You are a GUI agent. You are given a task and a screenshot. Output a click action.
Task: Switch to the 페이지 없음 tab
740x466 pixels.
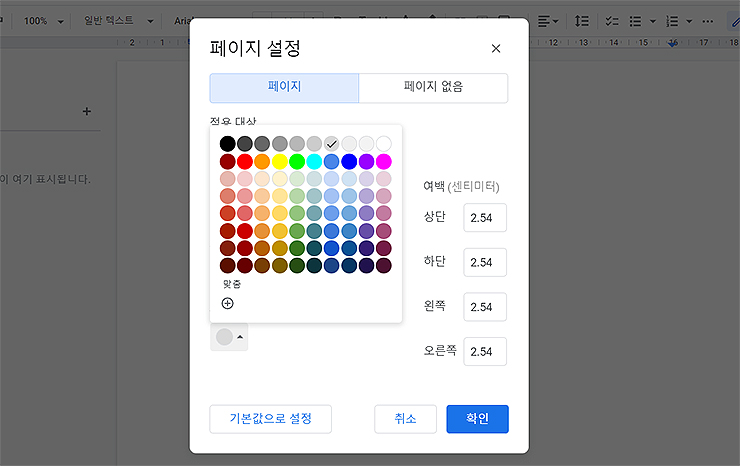(x=433, y=88)
